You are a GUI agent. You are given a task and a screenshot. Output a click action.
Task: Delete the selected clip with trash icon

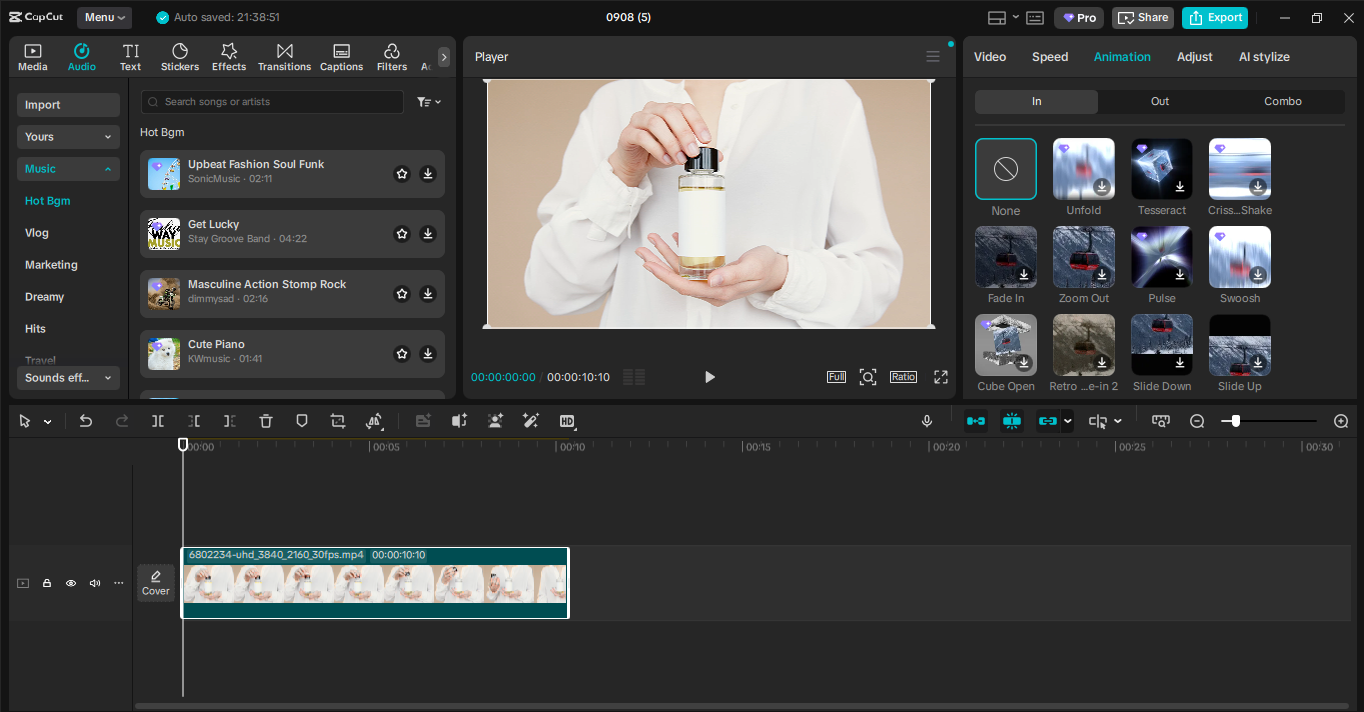[x=266, y=421]
